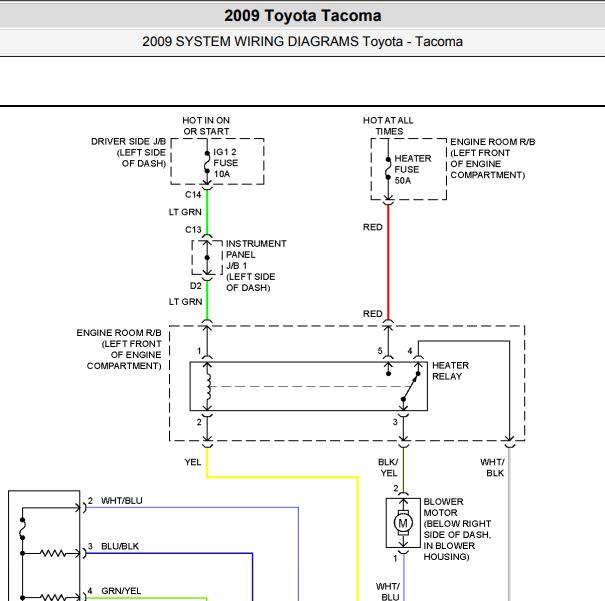Click connector label C13
605x601 pixels.
[x=193, y=230]
